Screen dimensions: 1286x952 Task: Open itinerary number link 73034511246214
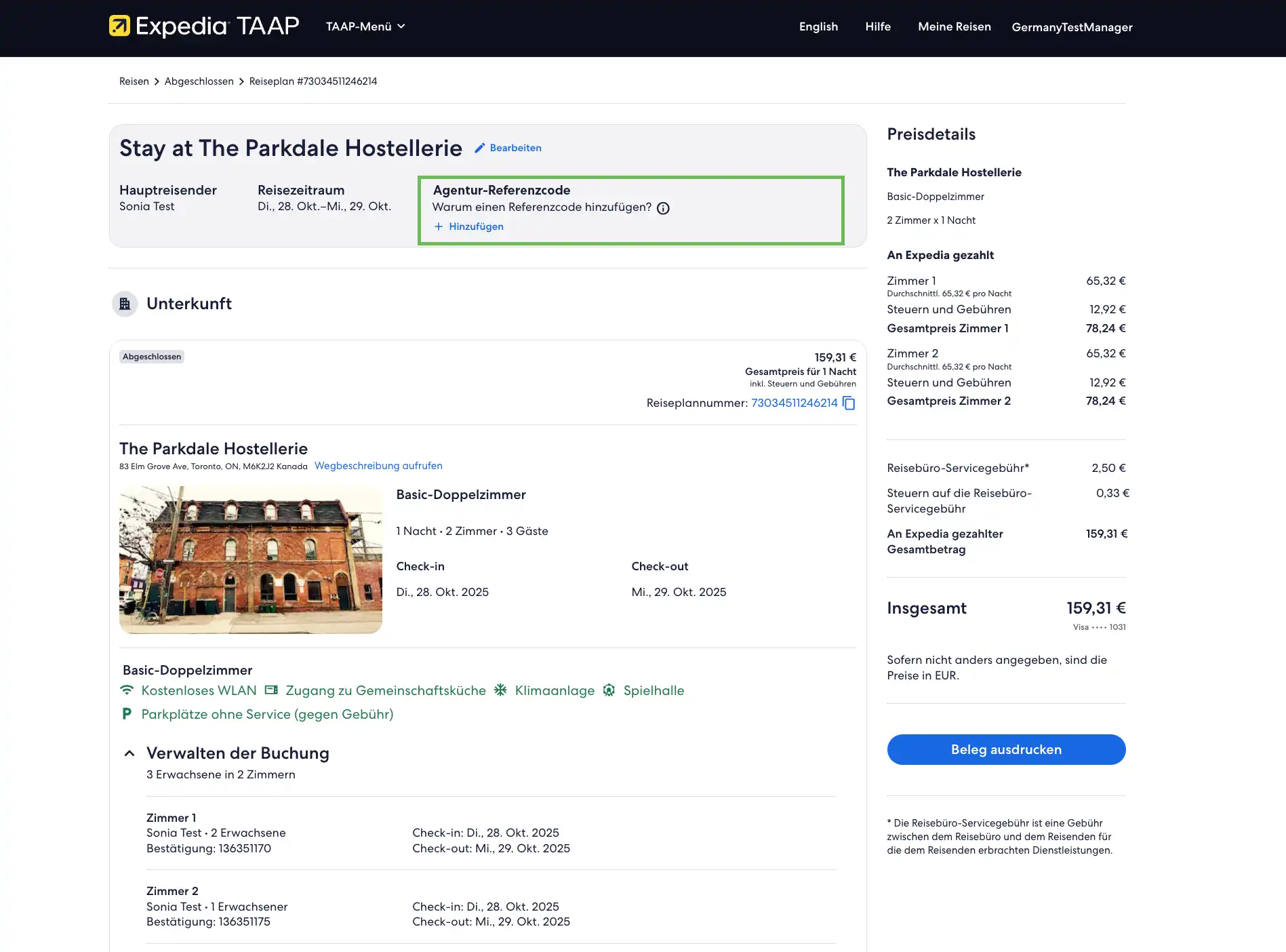pyautogui.click(x=794, y=403)
